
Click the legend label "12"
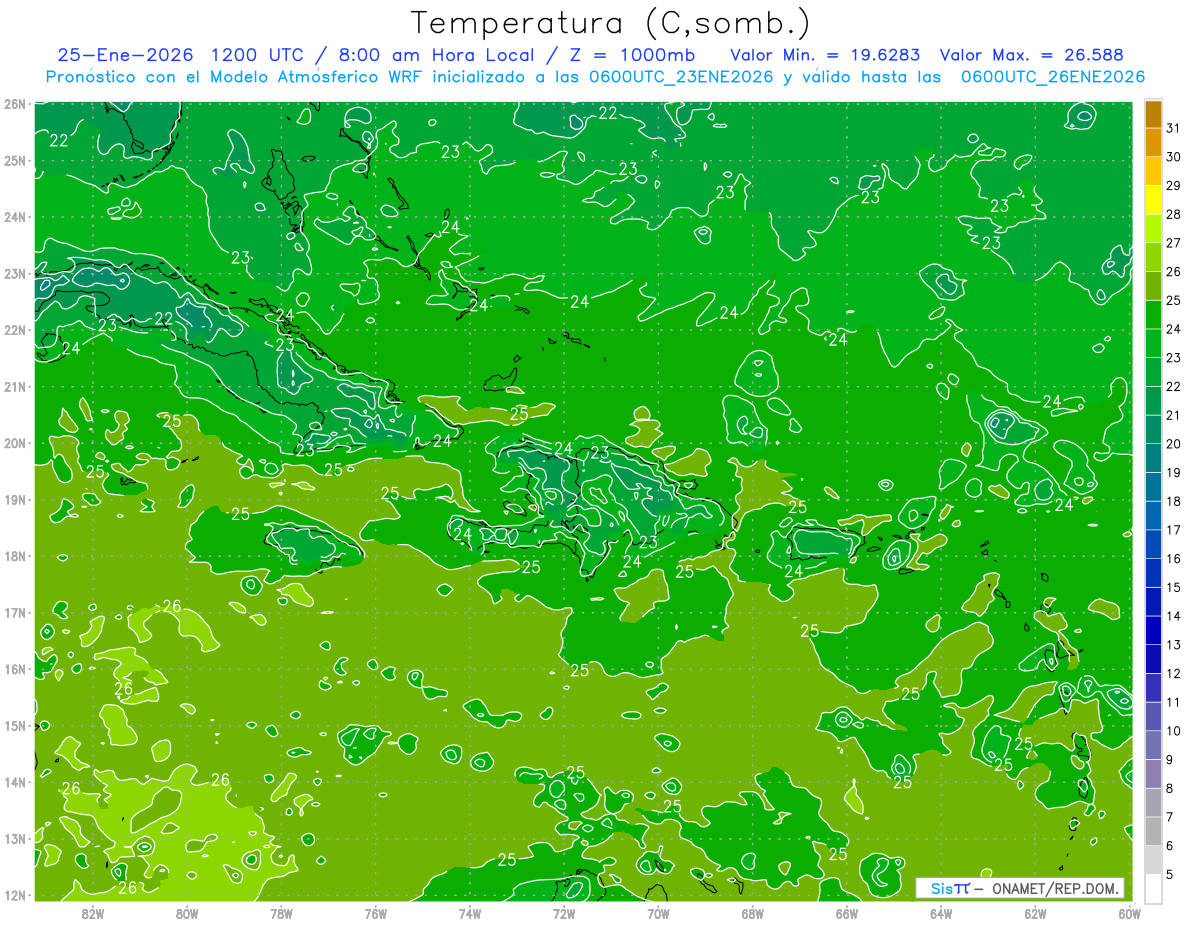pos(1173,673)
